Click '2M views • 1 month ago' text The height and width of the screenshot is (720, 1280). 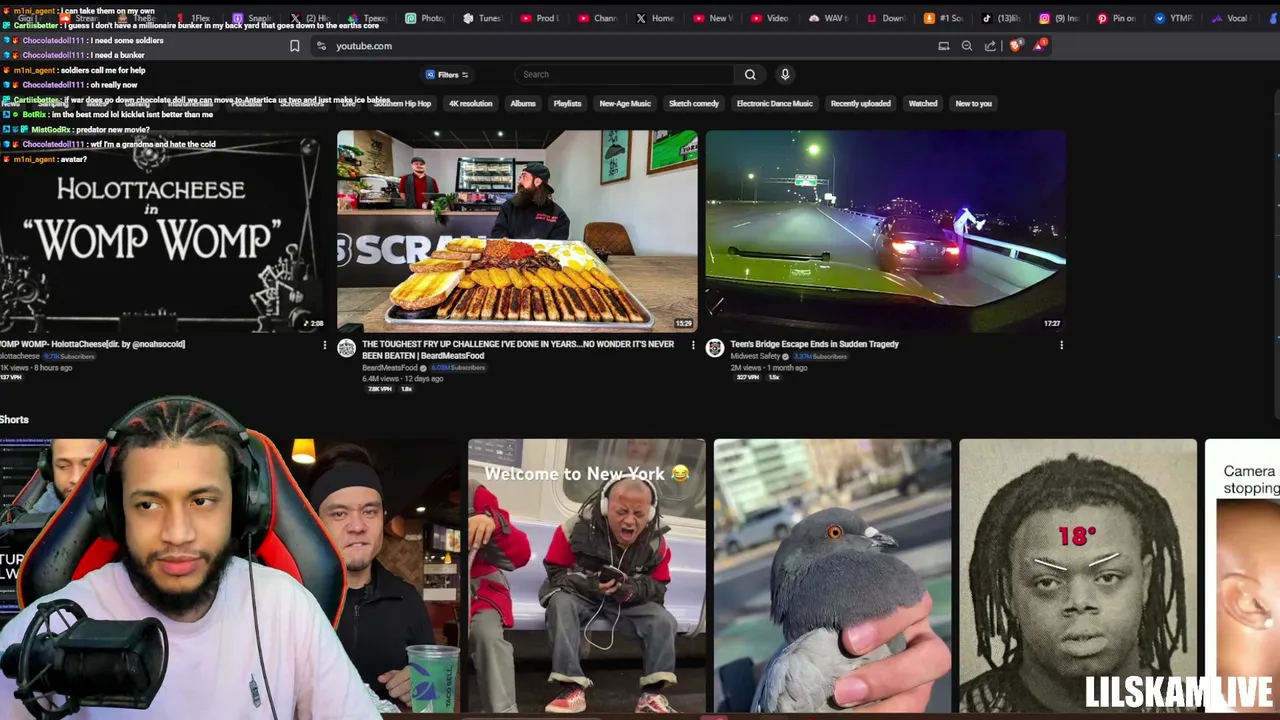769,368
